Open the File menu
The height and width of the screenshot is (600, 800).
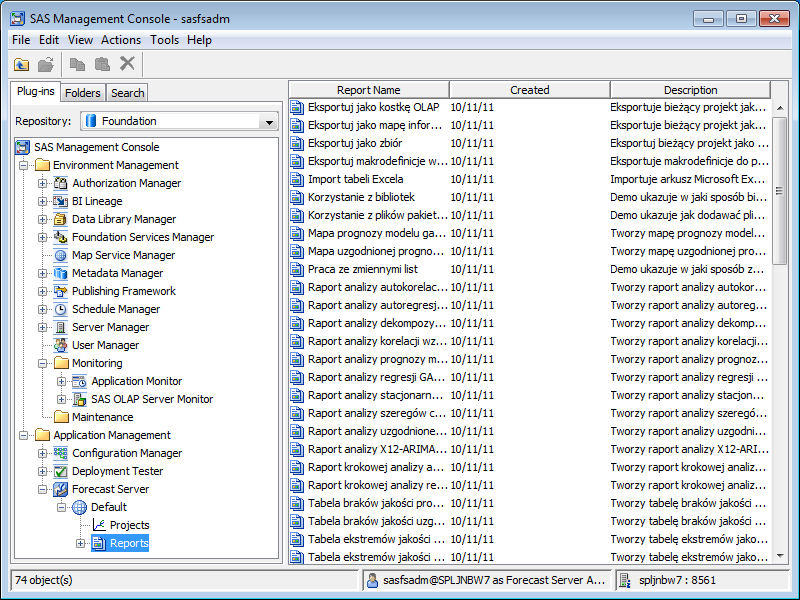(21, 40)
